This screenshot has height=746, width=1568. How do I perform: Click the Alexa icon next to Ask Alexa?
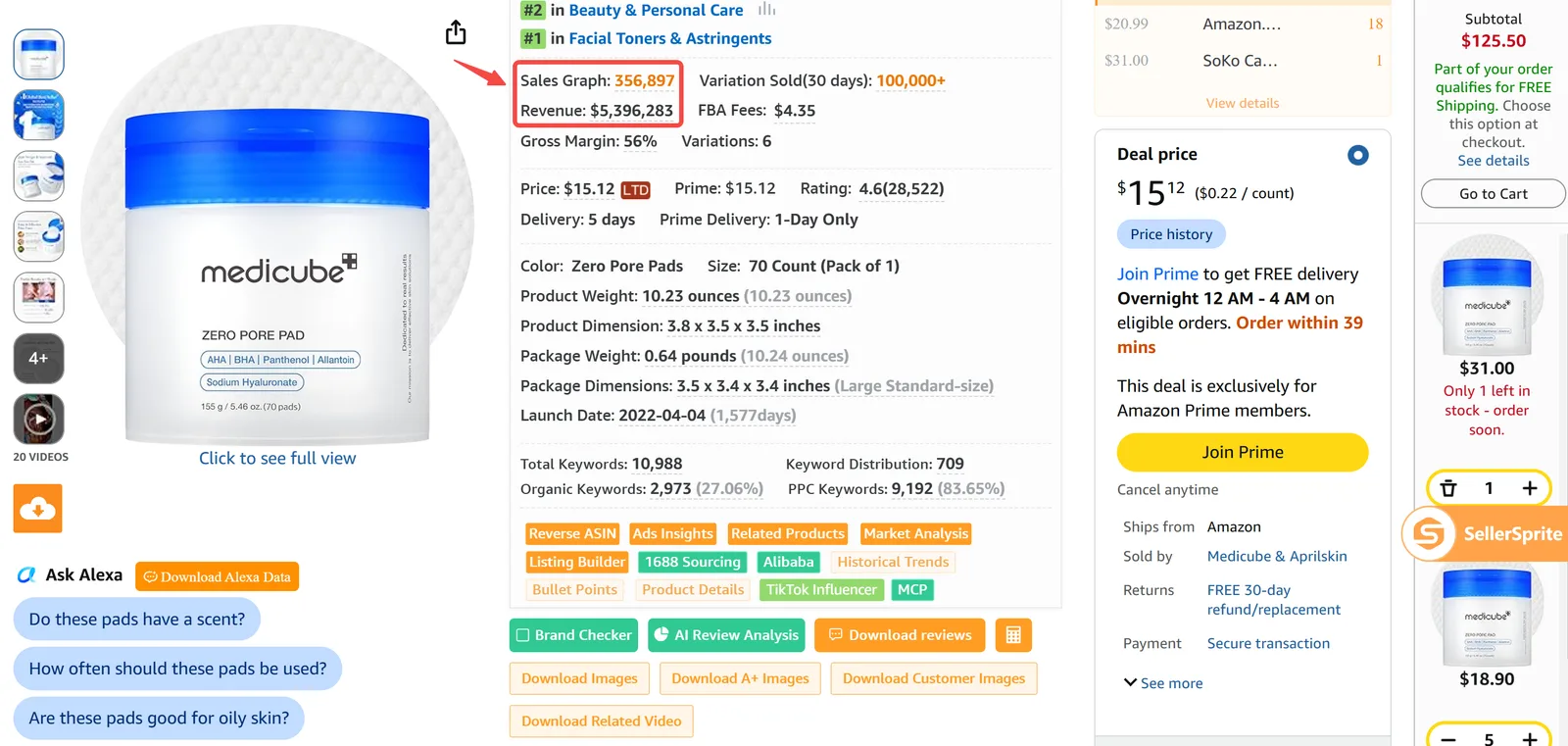(x=26, y=575)
